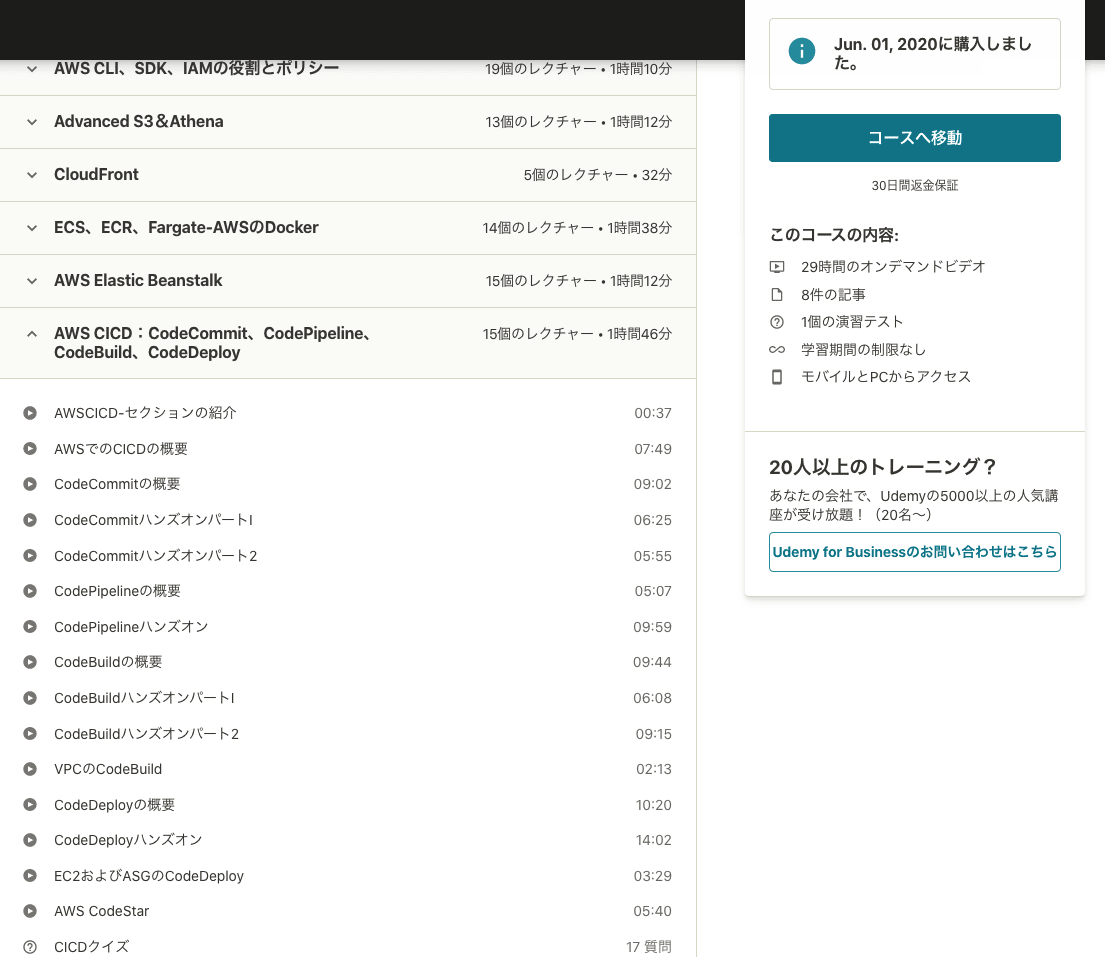Click the article icon beside 8件の記事
Viewport: 1105px width, 957px height.
777,294
